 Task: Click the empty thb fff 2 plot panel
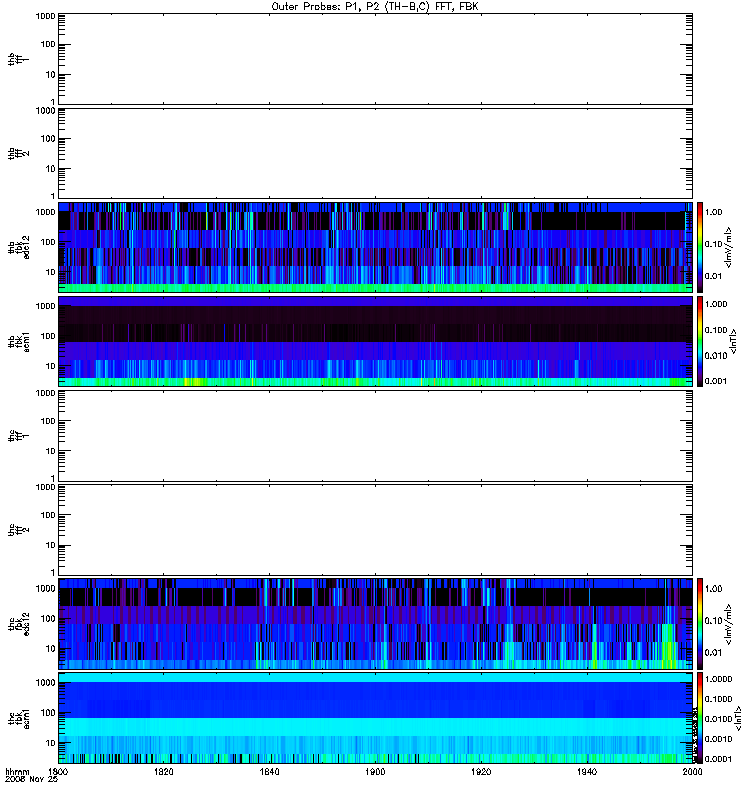pyautogui.click(x=375, y=153)
